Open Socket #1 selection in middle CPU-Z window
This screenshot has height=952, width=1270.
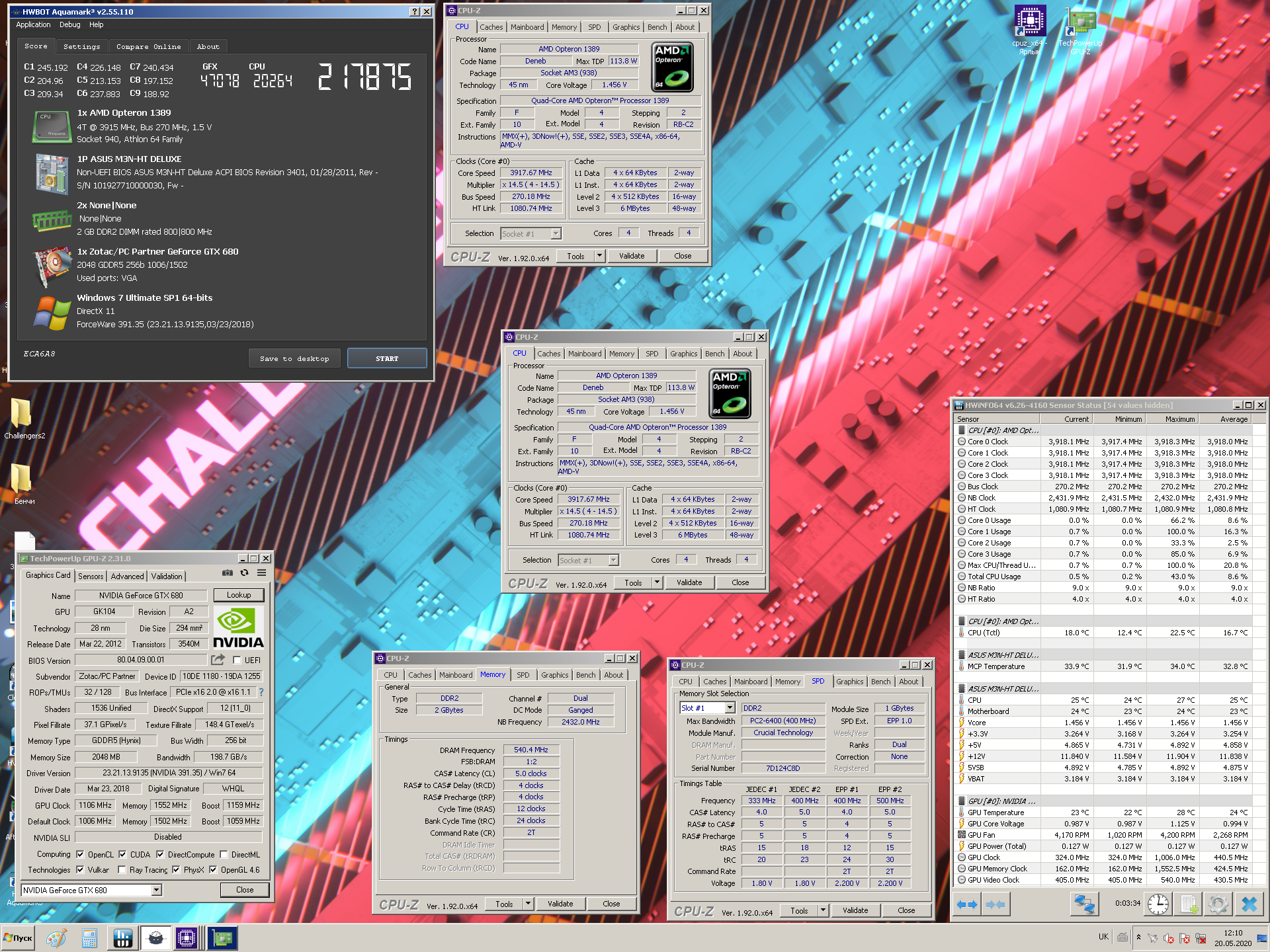[x=588, y=560]
